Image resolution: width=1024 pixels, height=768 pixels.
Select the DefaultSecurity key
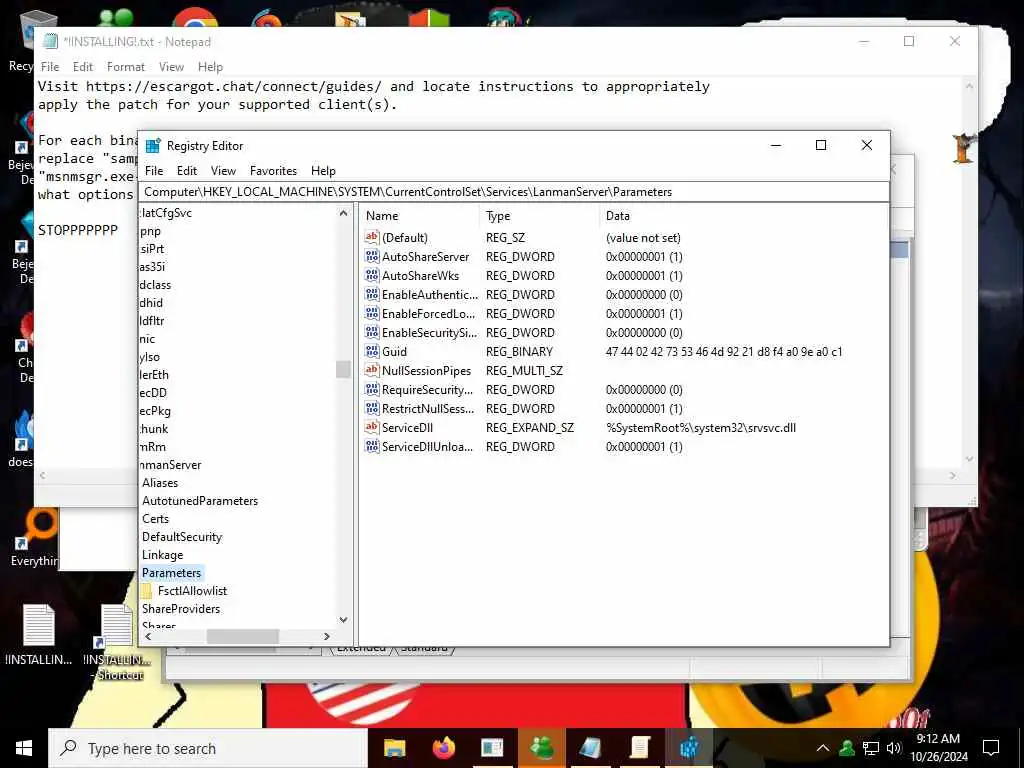182,537
